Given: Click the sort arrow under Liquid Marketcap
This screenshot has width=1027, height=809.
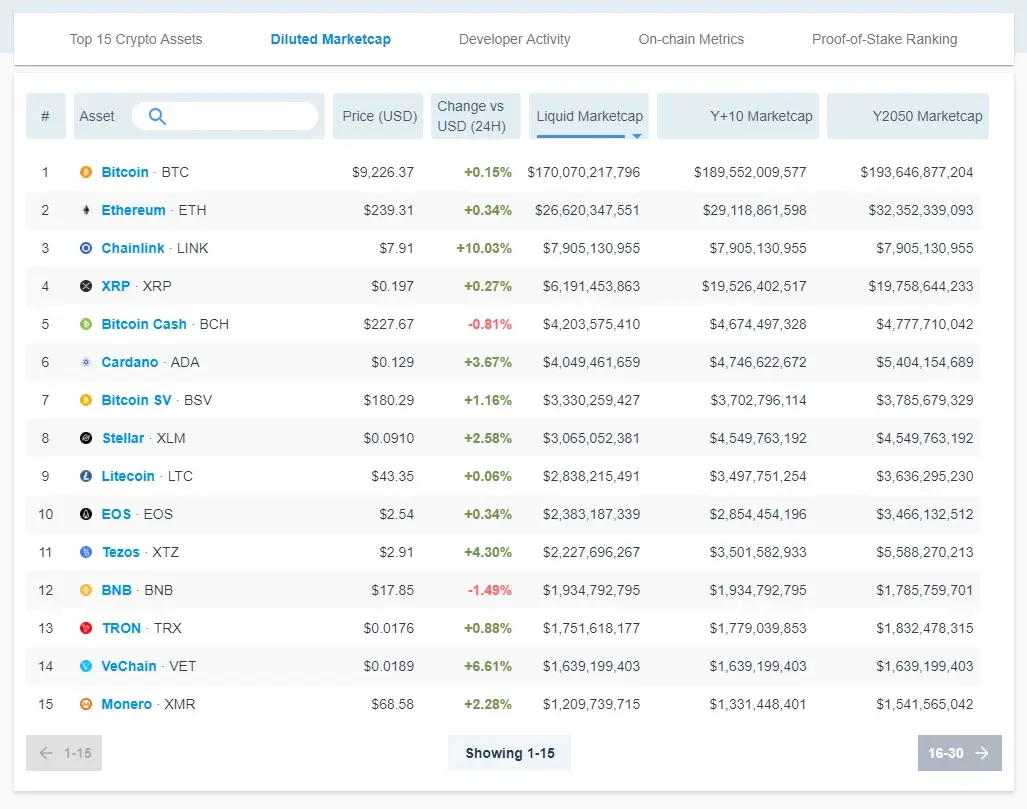Looking at the screenshot, I should (637, 136).
